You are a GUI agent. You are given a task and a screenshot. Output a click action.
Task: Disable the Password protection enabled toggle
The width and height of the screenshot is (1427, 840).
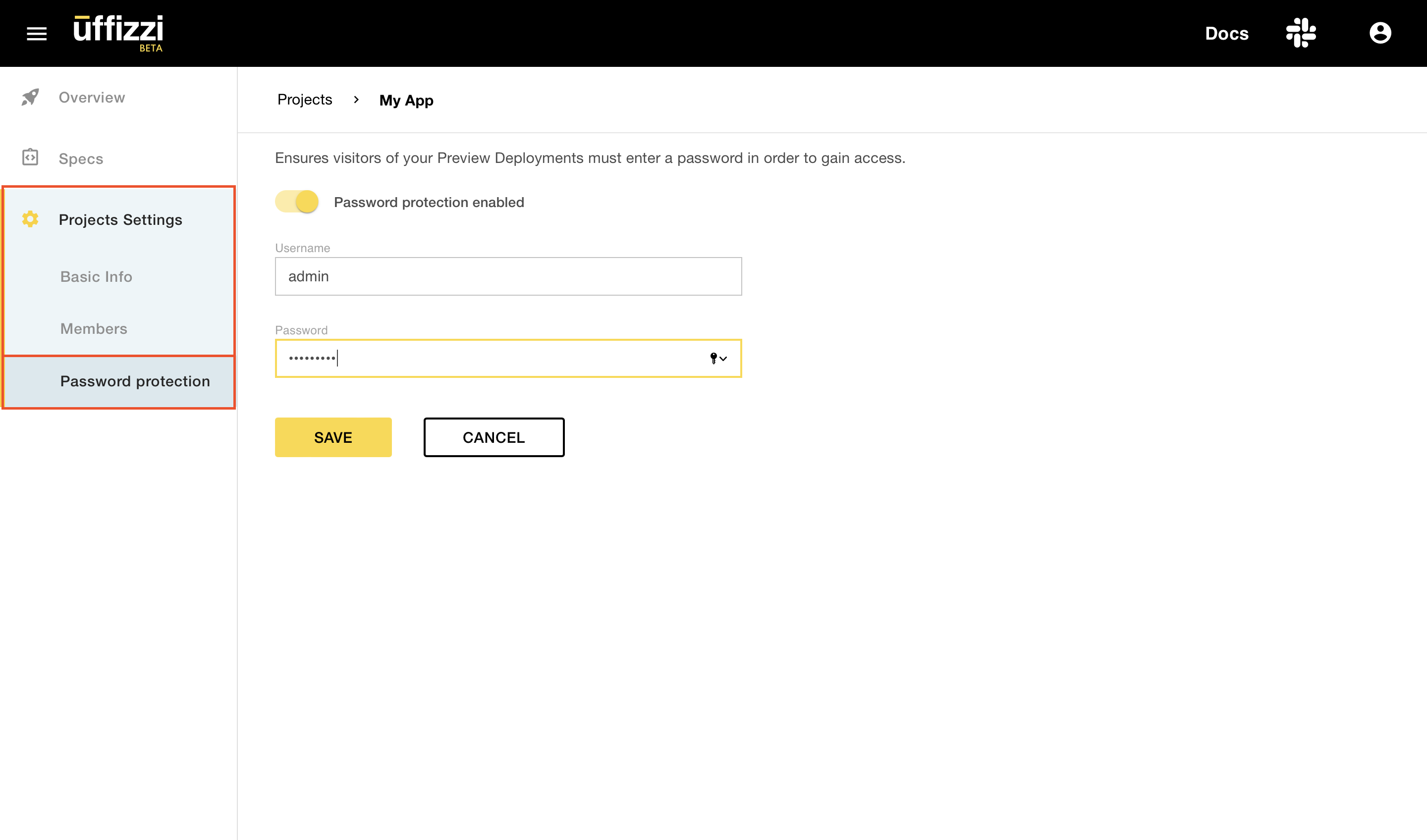(297, 202)
